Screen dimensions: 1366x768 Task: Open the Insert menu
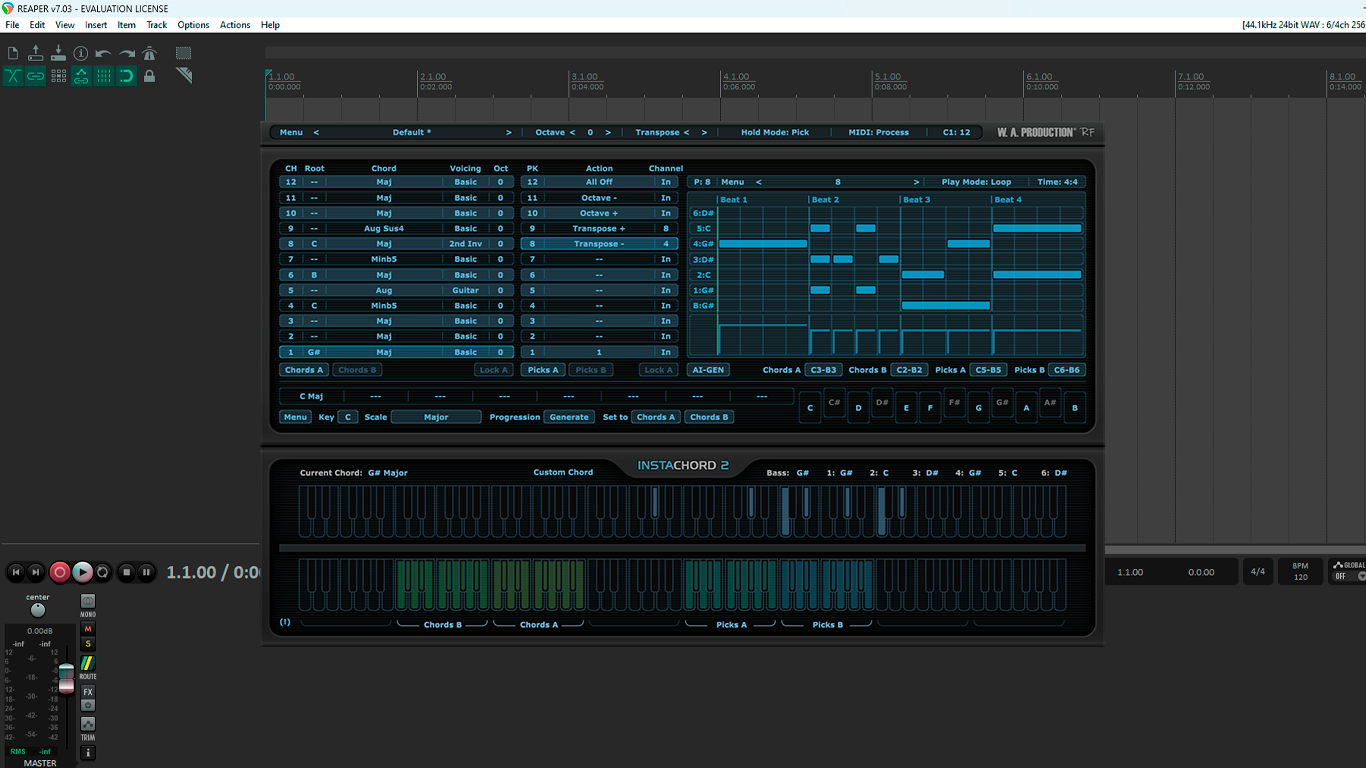click(x=96, y=25)
